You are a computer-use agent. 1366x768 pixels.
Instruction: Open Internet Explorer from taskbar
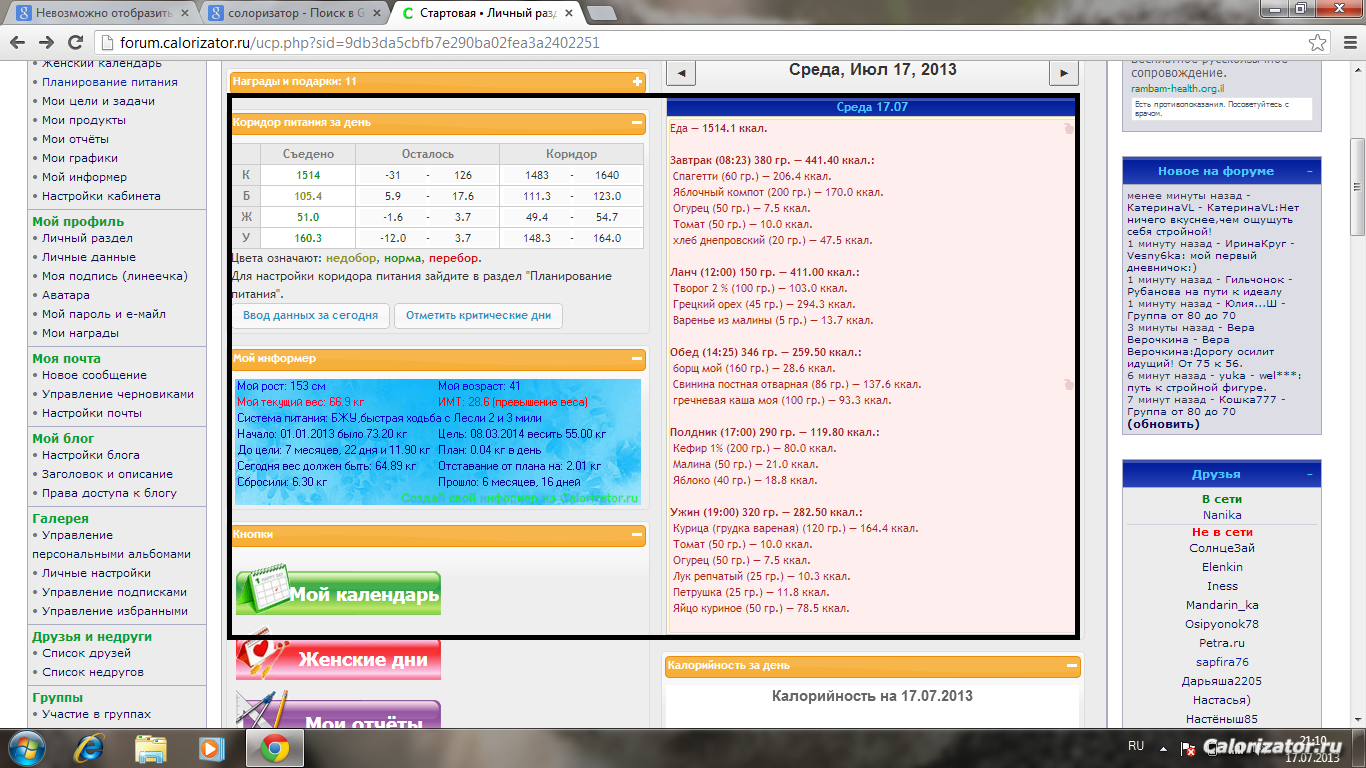[x=89, y=747]
